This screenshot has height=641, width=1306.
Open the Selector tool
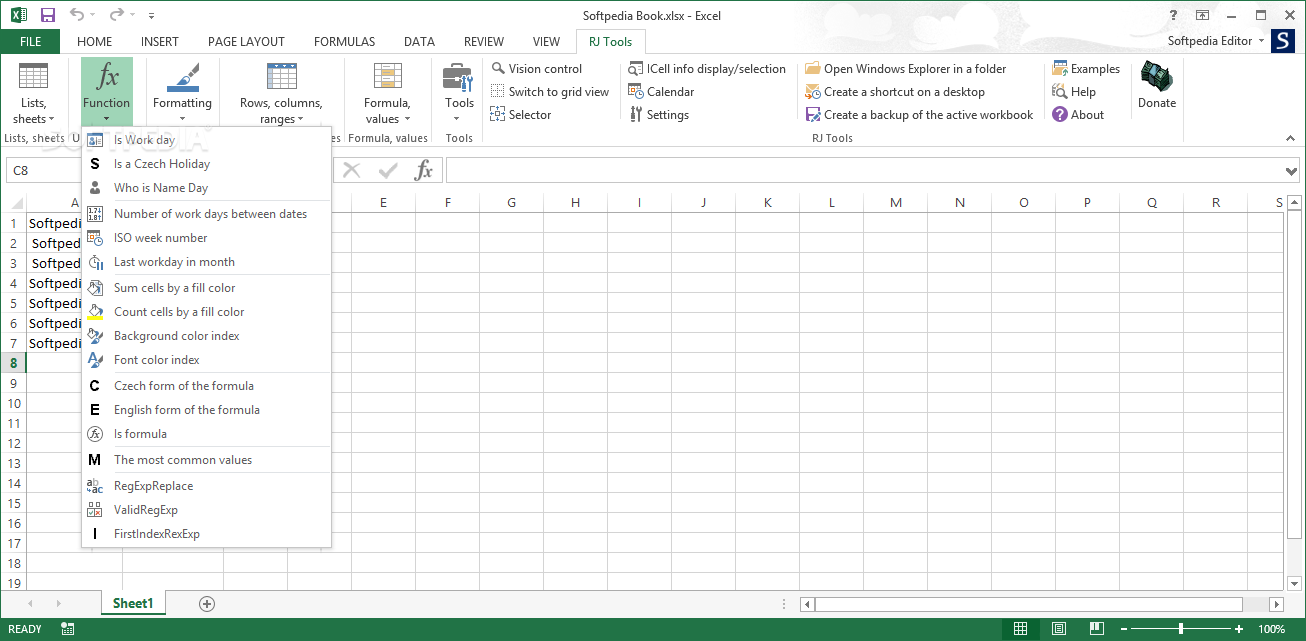[521, 115]
